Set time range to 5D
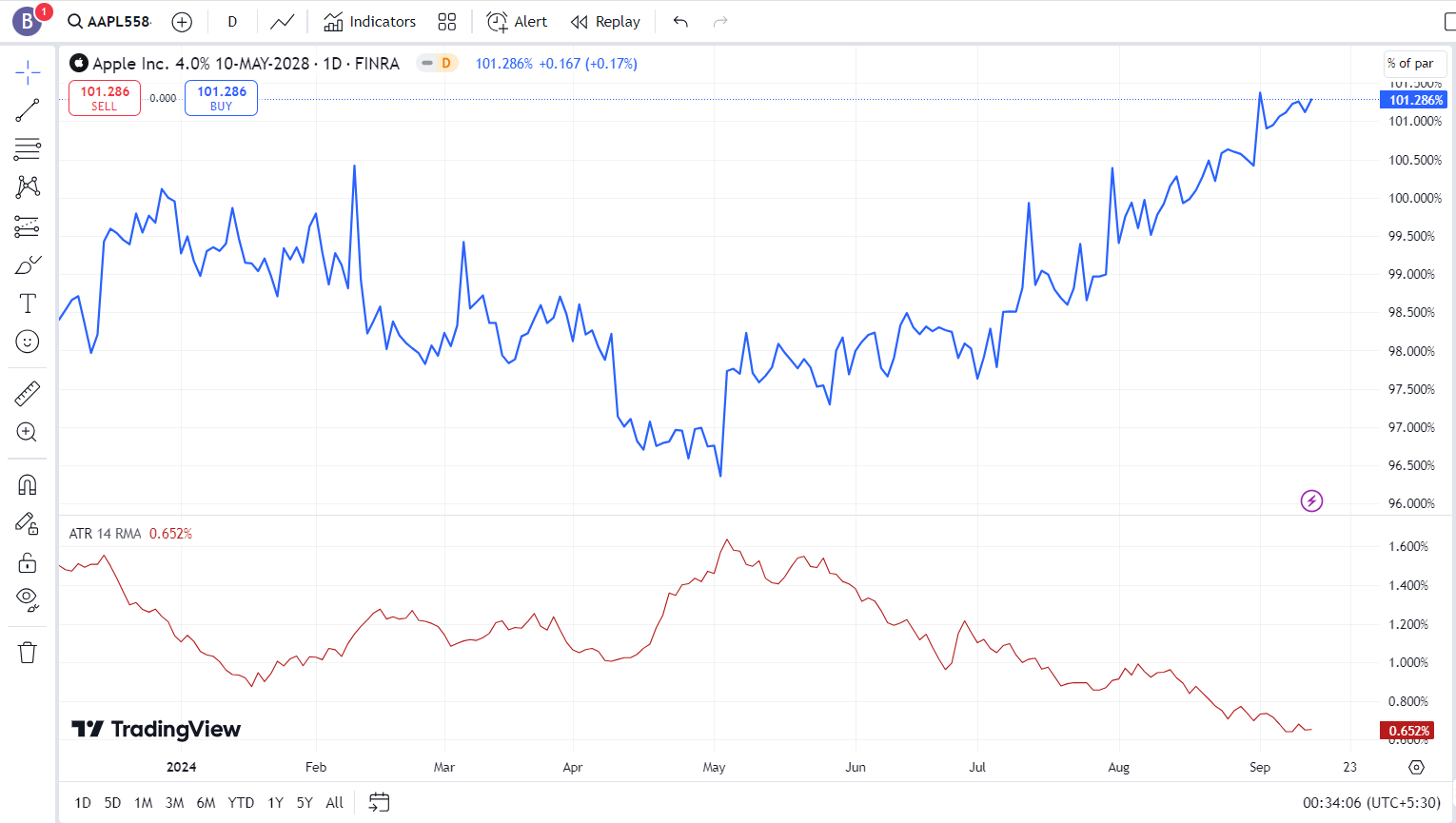Viewport: 1456px width, 823px height. tap(112, 803)
